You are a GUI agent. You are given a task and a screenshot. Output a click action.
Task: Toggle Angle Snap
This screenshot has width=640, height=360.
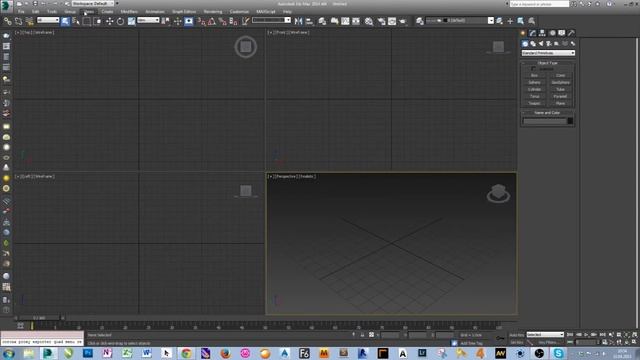click(x=211, y=21)
